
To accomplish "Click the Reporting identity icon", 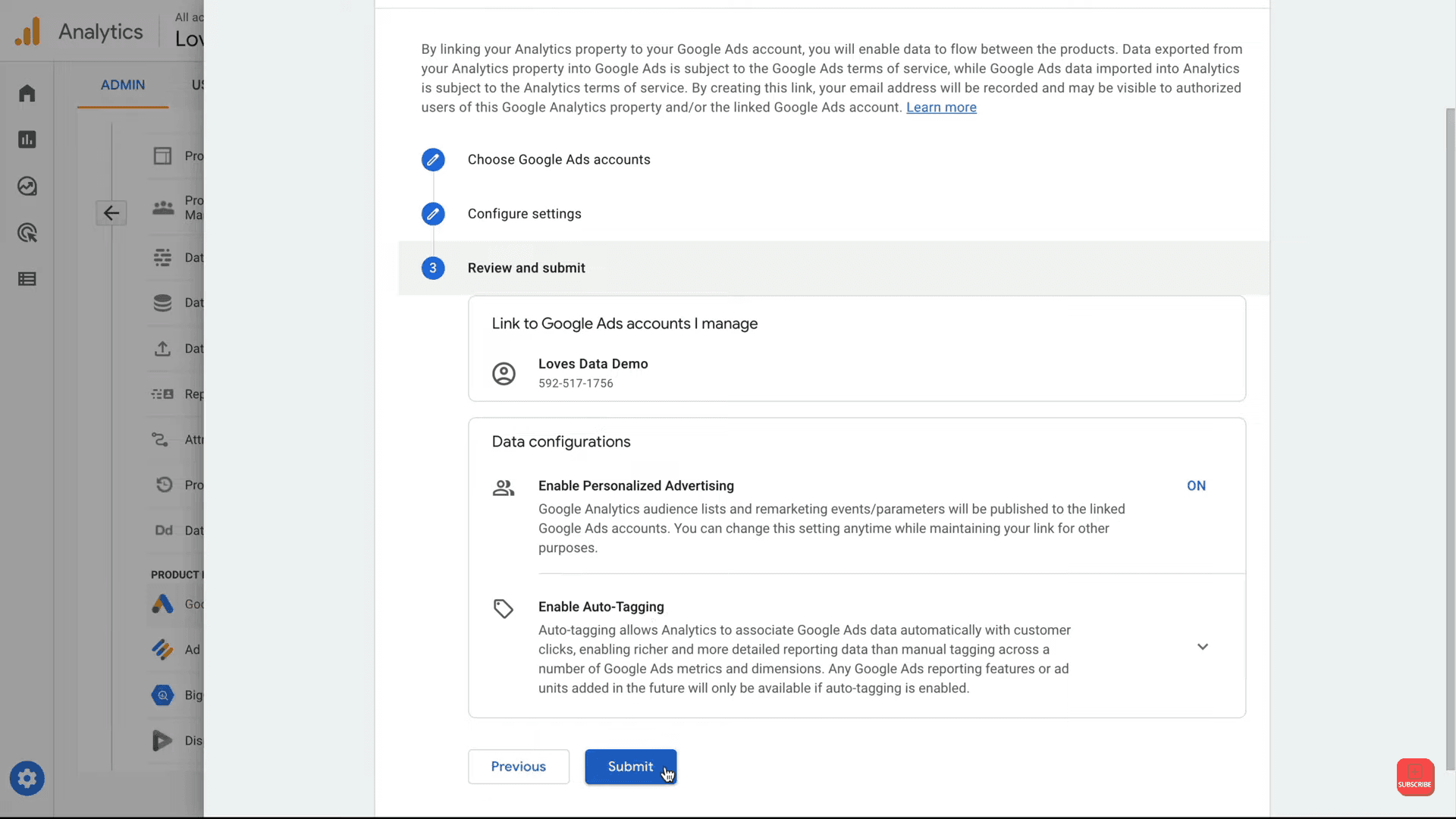I will (163, 394).
